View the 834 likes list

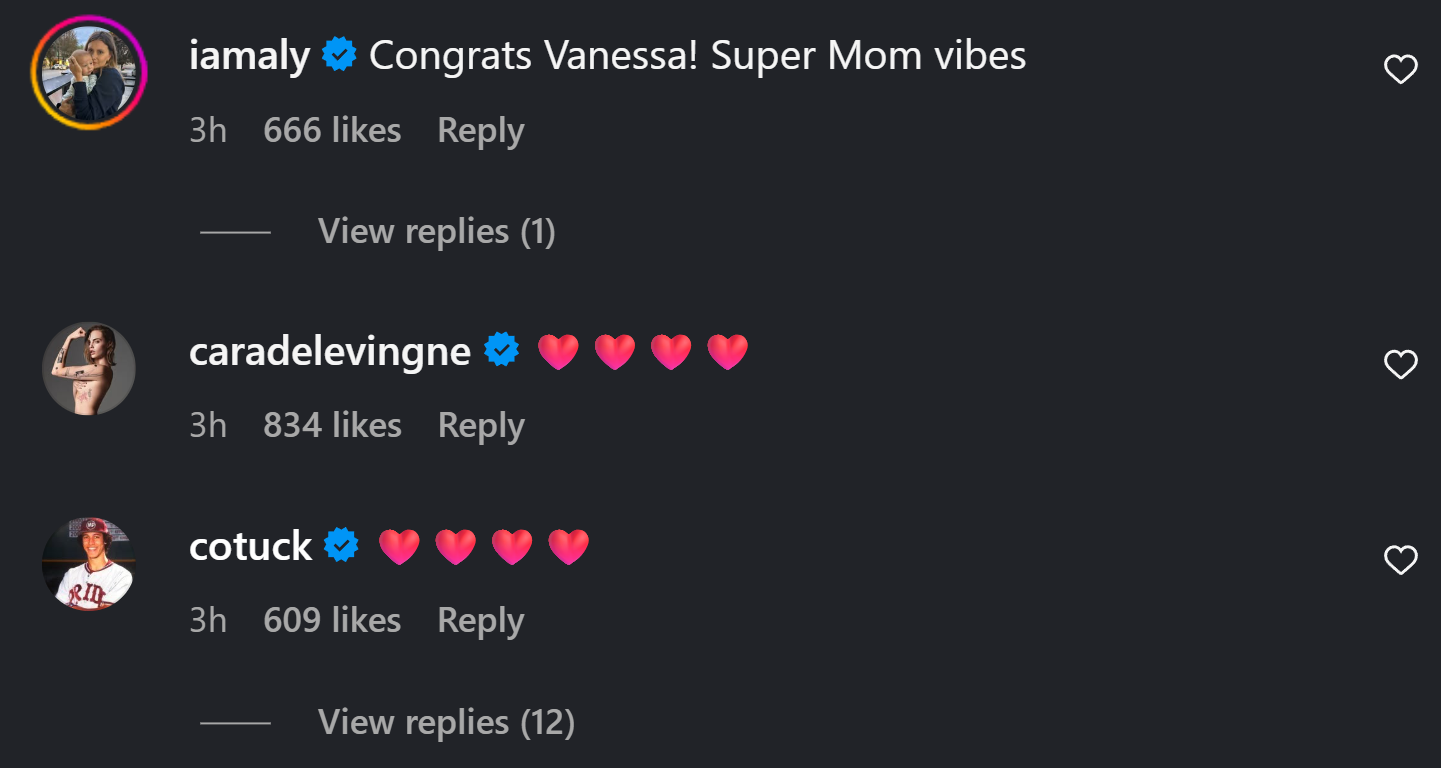[x=332, y=426]
